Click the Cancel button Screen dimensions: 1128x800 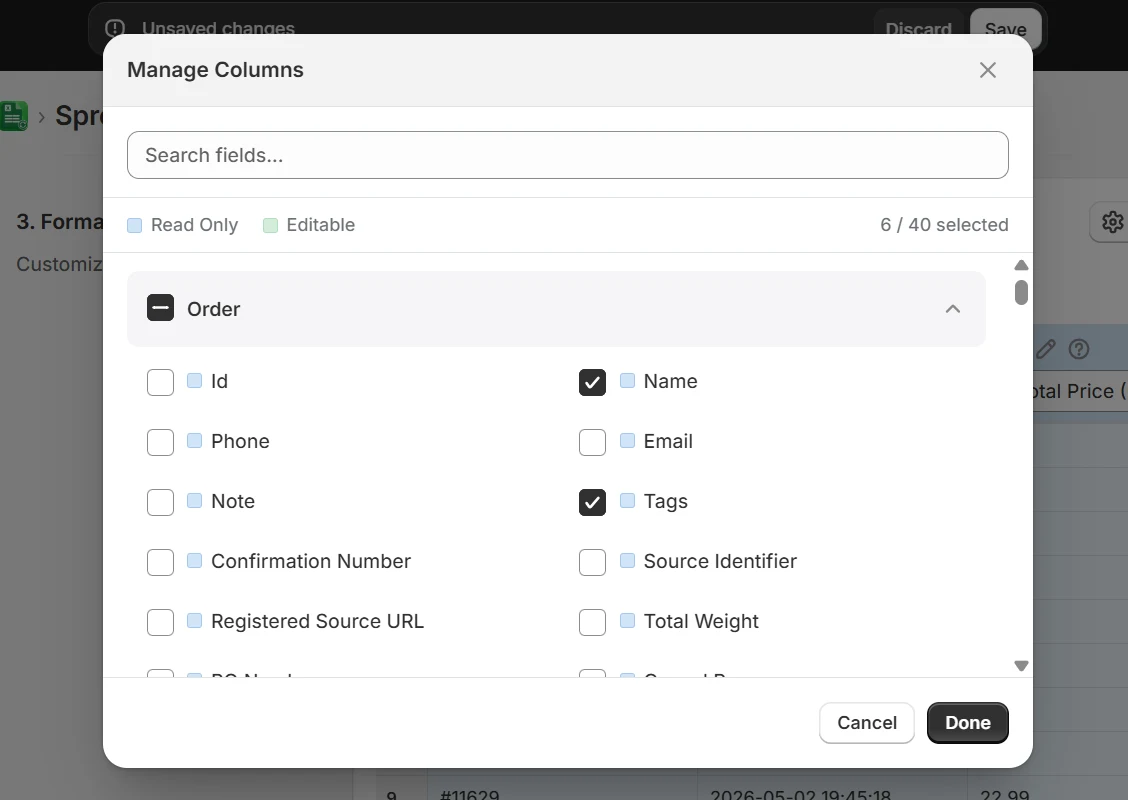867,722
